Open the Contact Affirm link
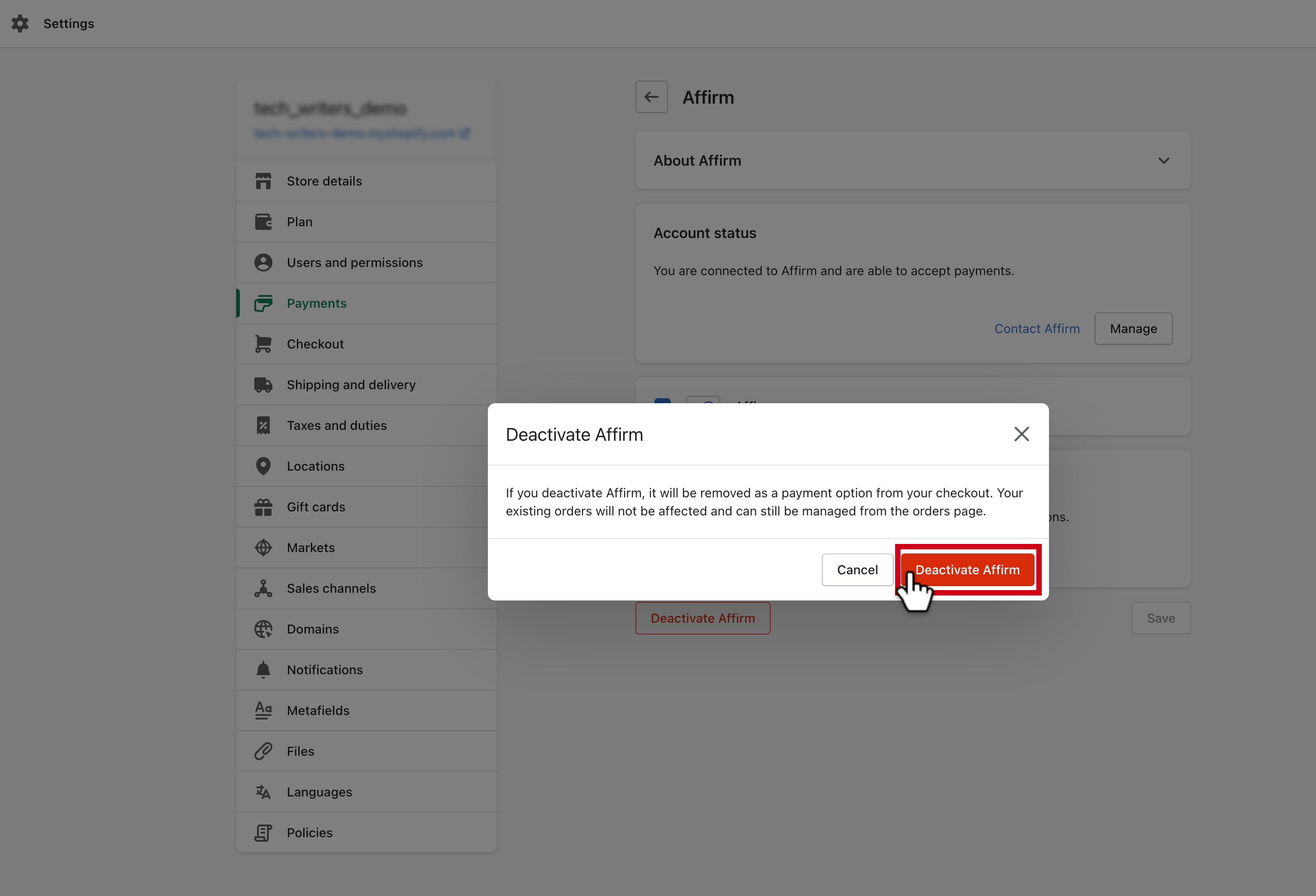This screenshot has width=1316, height=896. (x=1036, y=329)
